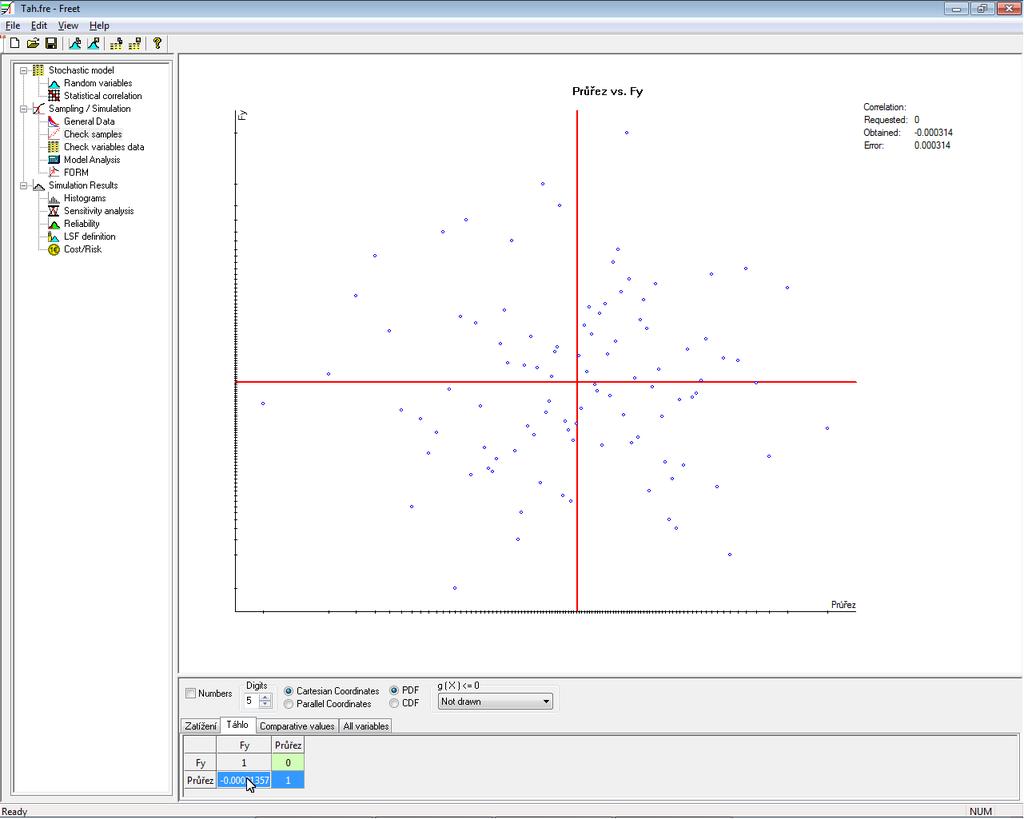Switch to the Zatížení tab
This screenshot has height=819, width=1024.
tap(200, 726)
